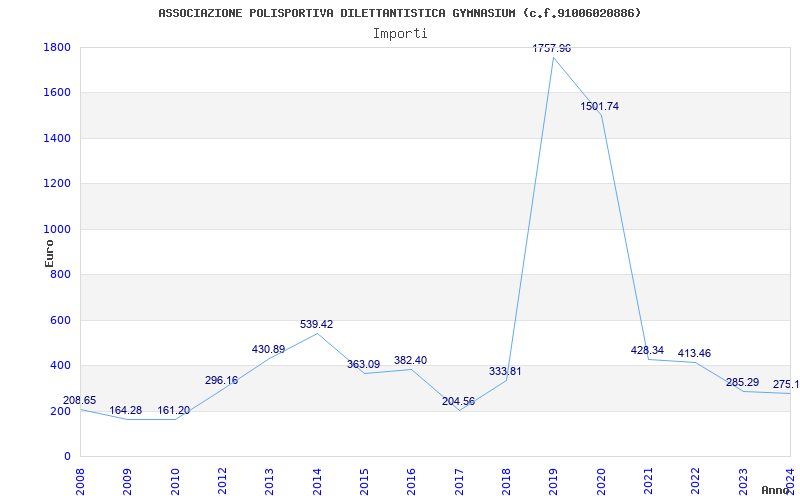Viewport: 800px width, 500px height.
Task: Click the 2021 year tick label
Action: pos(648,482)
